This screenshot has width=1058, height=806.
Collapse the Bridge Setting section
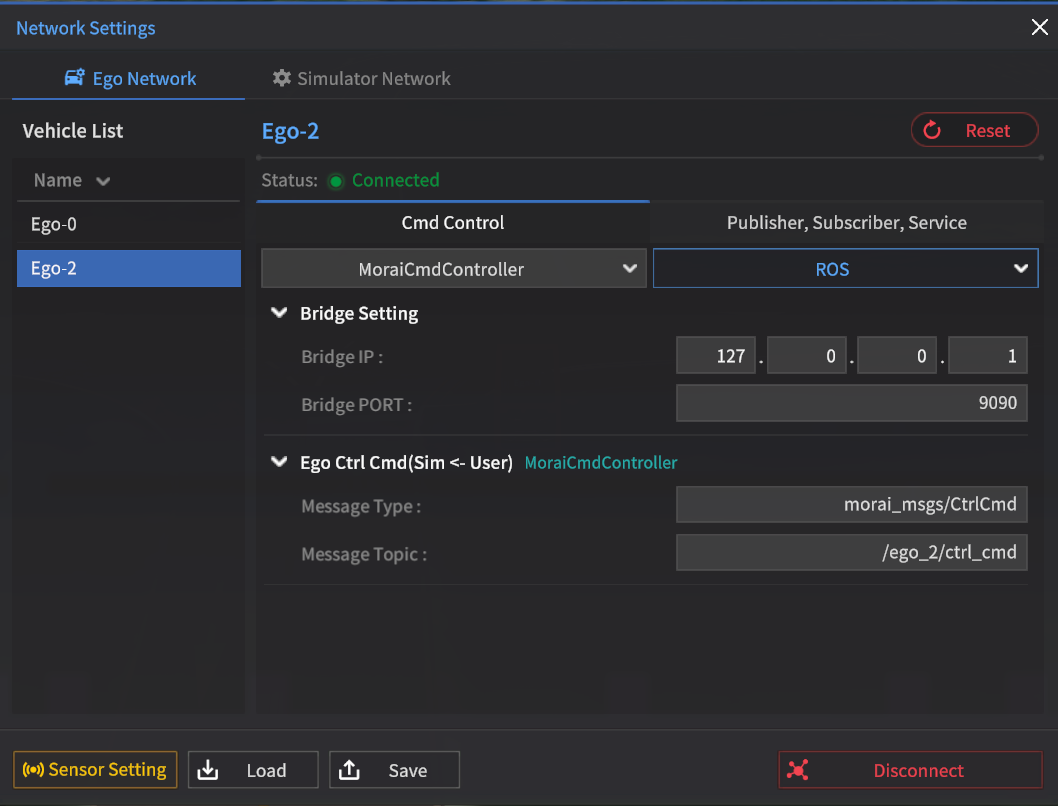(x=279, y=313)
